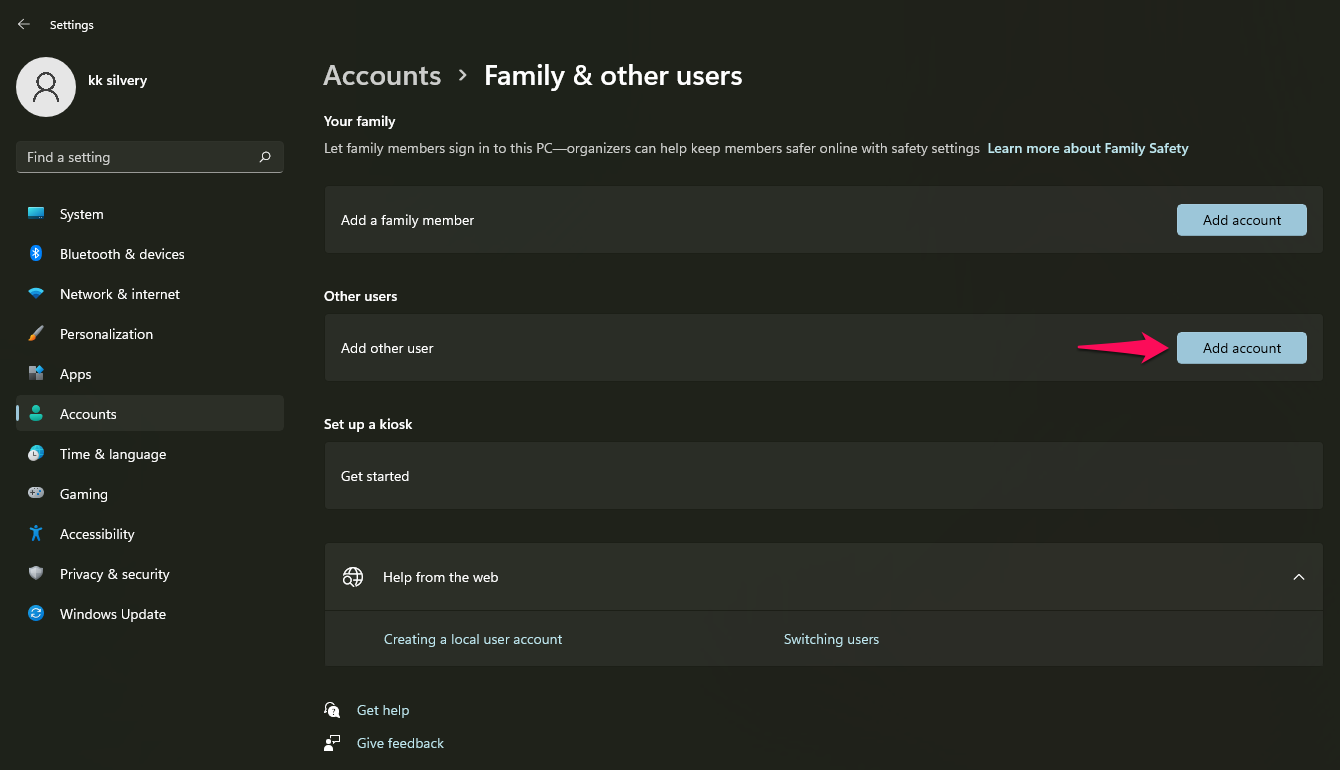1340x770 pixels.
Task: Open the System settings section
Action: (x=80, y=213)
